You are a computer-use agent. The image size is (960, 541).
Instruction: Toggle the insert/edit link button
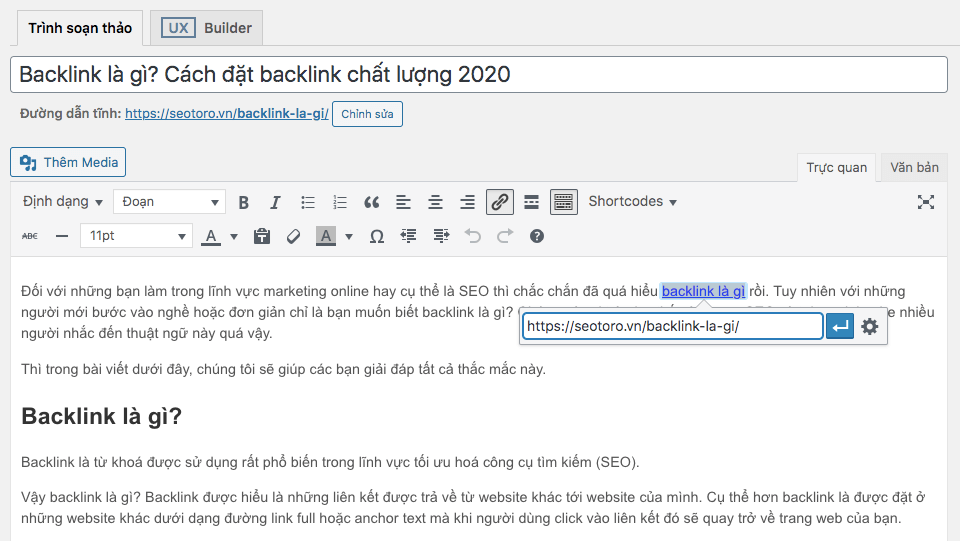pyautogui.click(x=500, y=202)
